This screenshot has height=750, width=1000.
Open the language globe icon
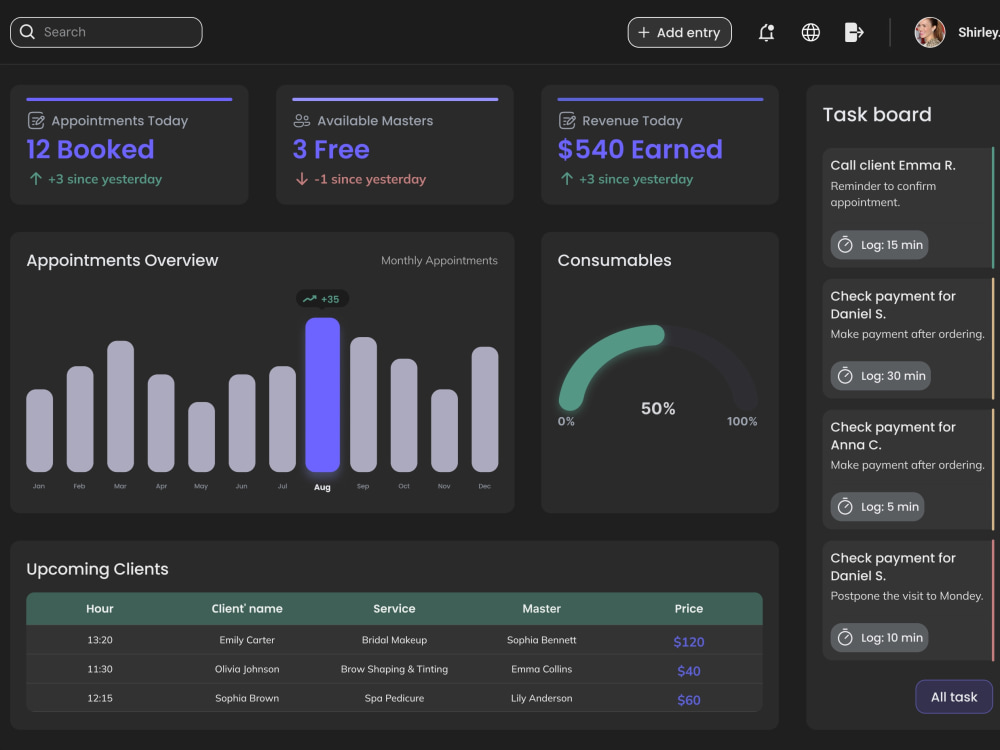[811, 33]
